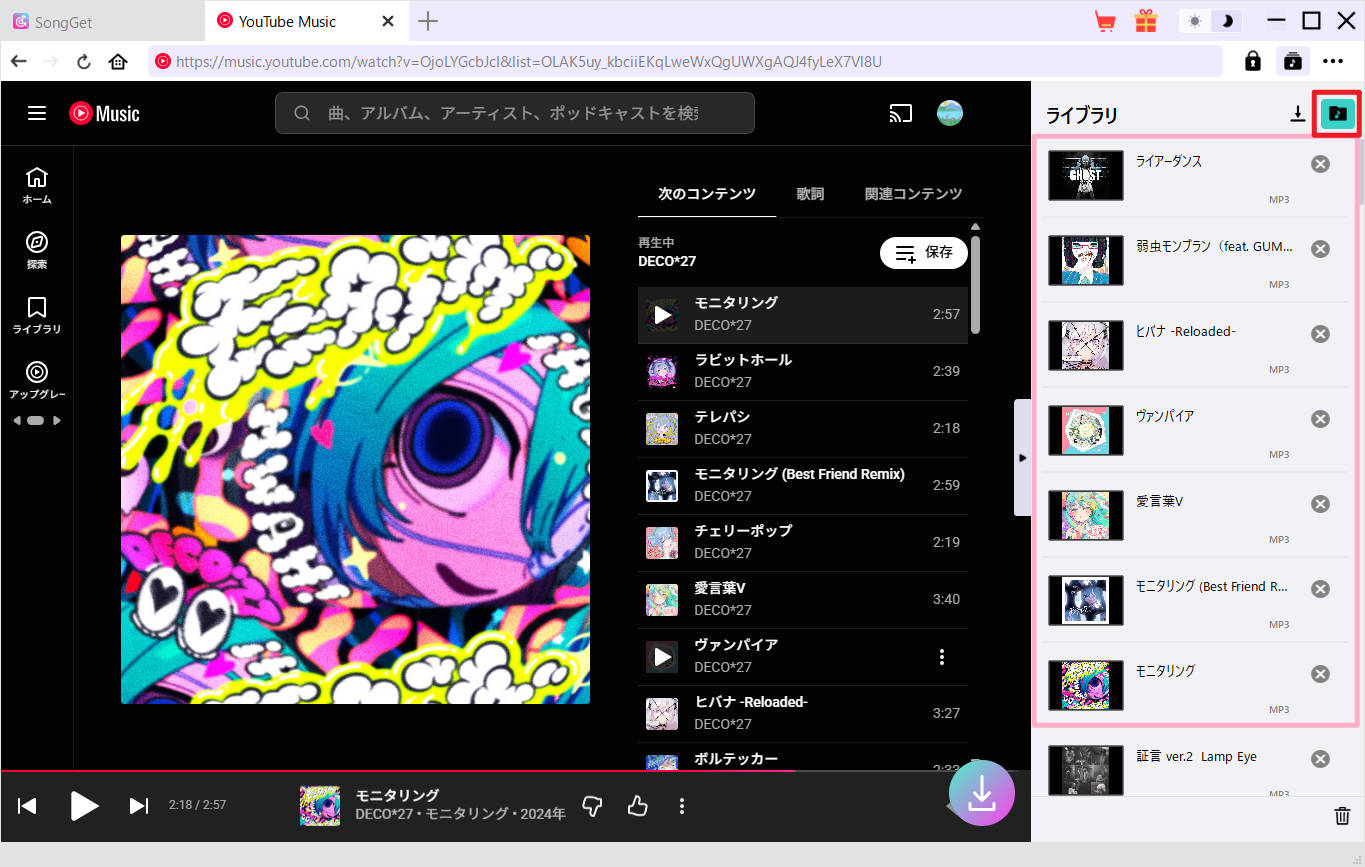Screen dimensions: 1365x867
Task: Open the downloaded files folder
Action: [x=1336, y=114]
